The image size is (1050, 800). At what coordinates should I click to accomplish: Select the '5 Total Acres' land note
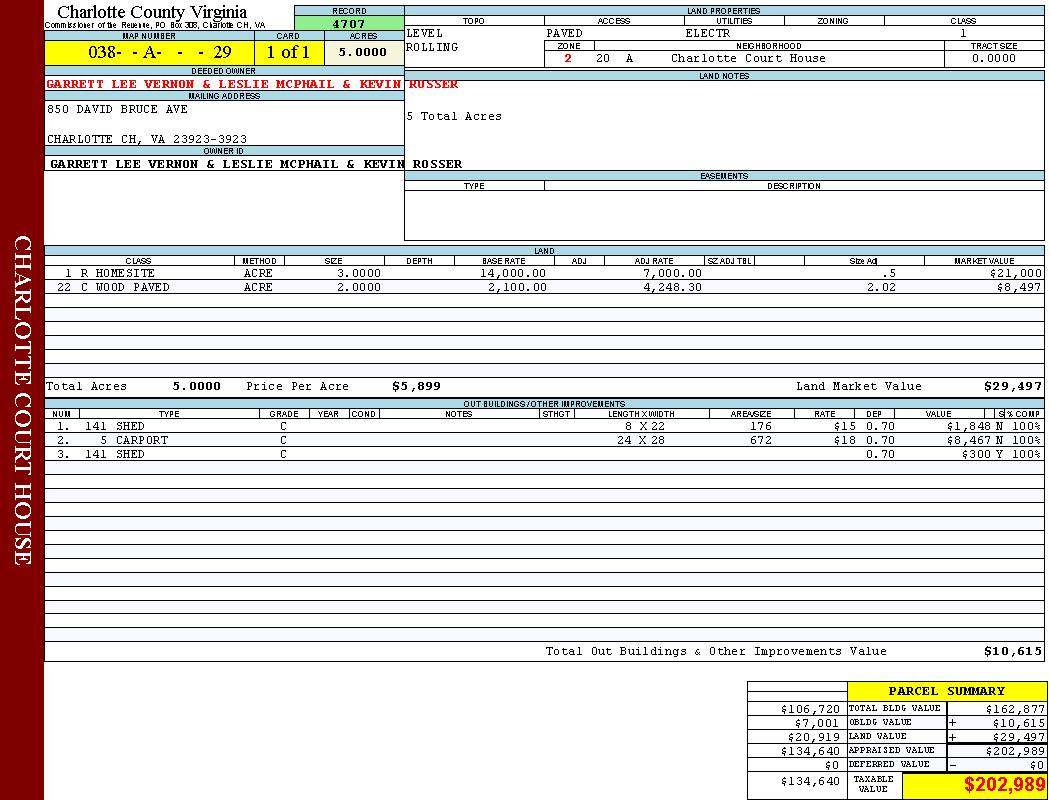(454, 117)
